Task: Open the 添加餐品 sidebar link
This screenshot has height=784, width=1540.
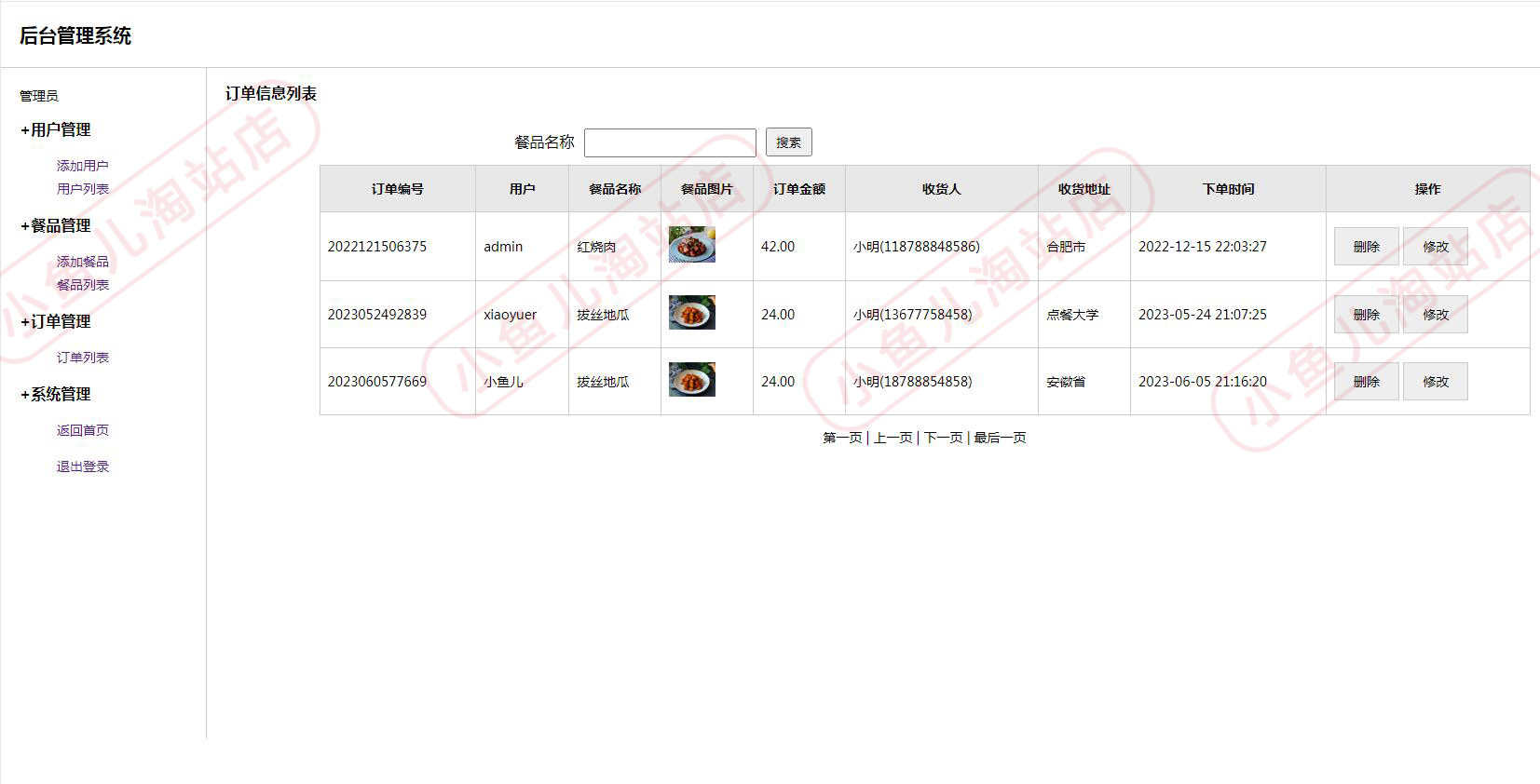Action: pos(82,262)
